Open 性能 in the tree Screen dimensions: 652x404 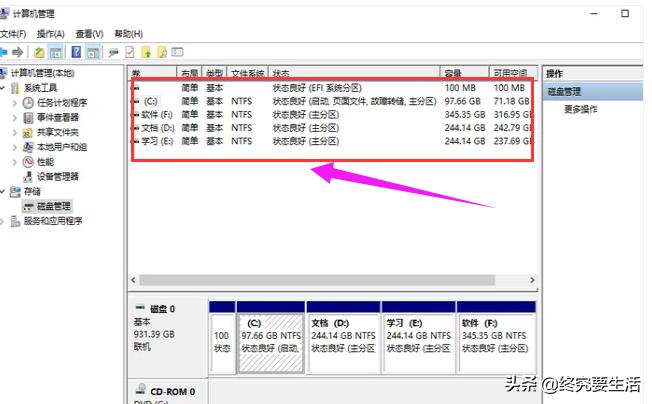click(x=45, y=162)
